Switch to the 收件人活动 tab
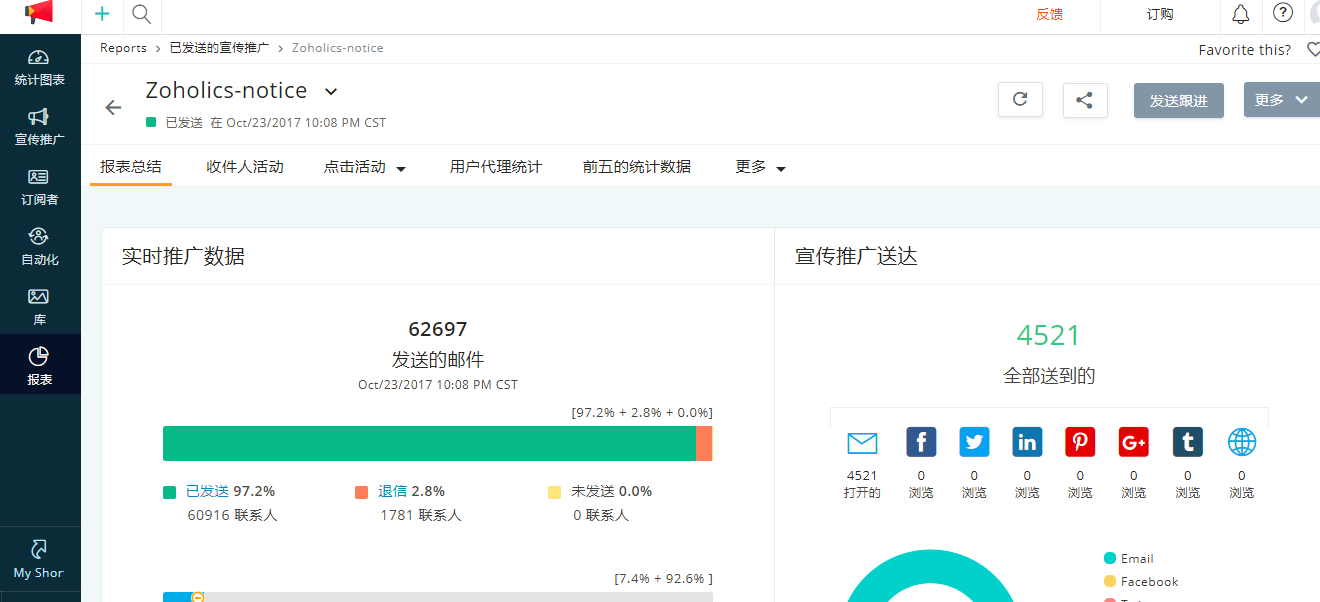The image size is (1320, 602). tap(245, 167)
